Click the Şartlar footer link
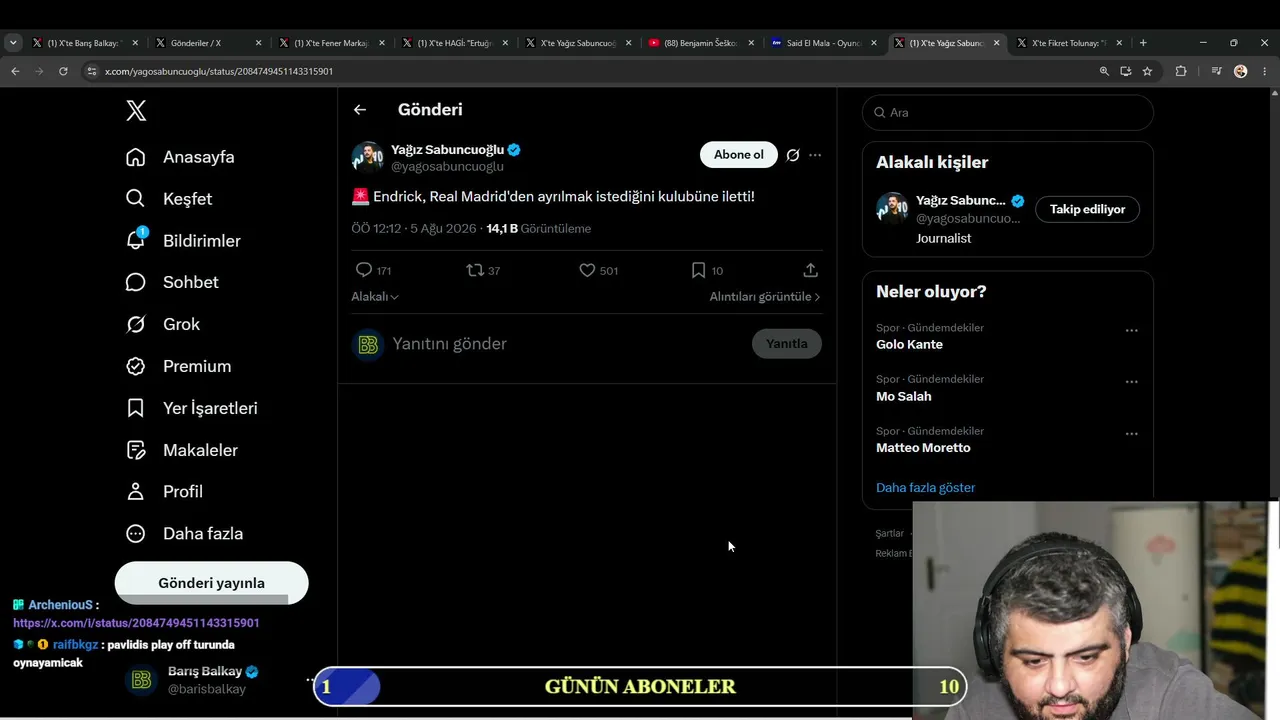This screenshot has height=720, width=1280. pos(889,534)
